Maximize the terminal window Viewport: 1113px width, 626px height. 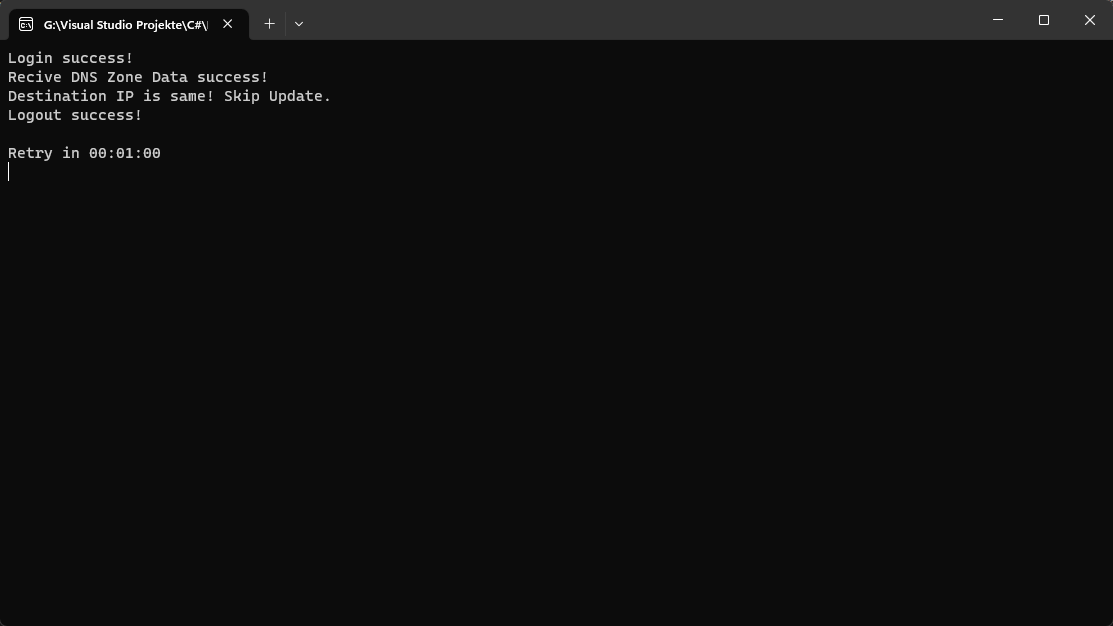[x=1044, y=20]
